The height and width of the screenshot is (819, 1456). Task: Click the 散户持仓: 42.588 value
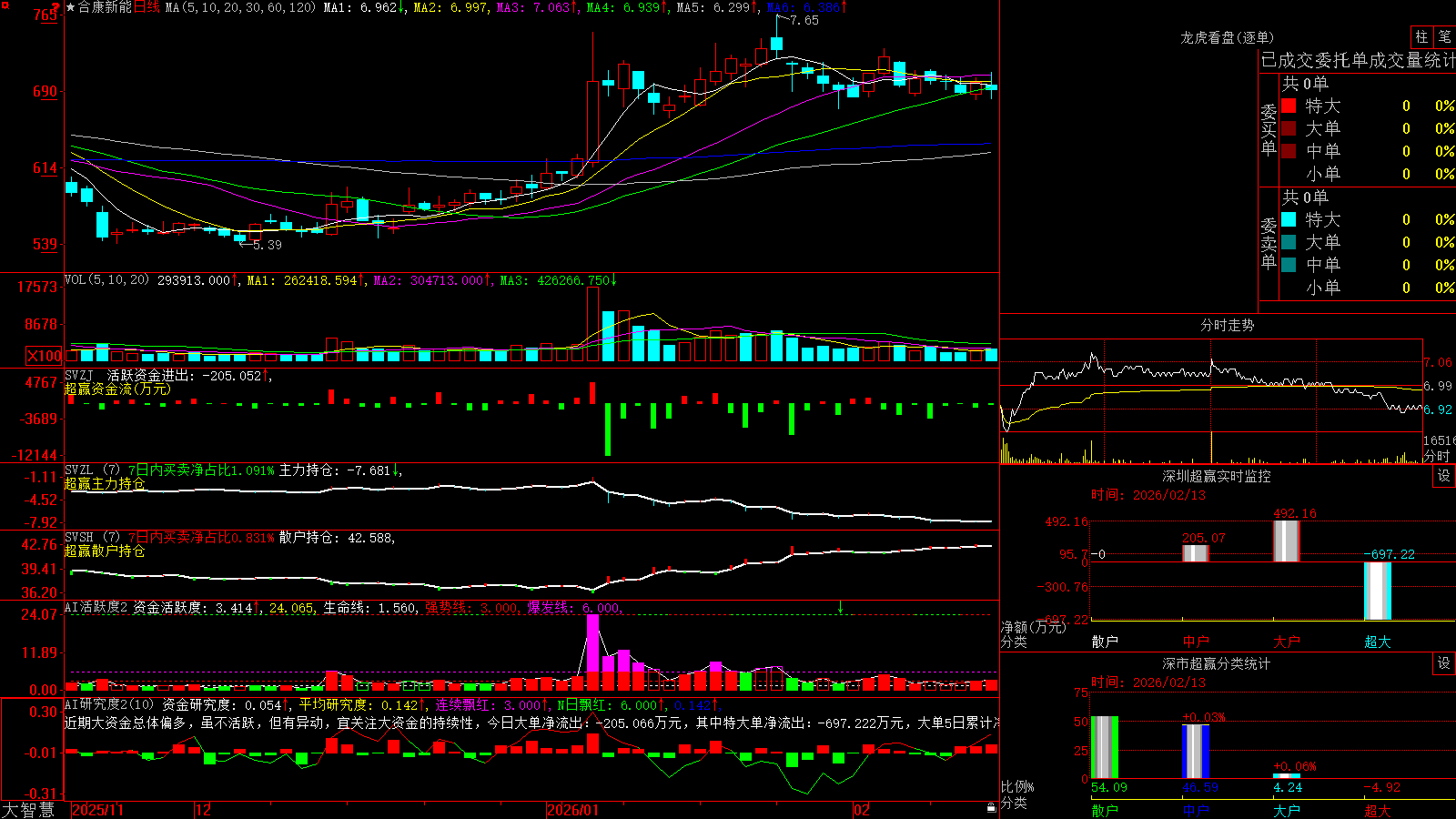point(337,538)
